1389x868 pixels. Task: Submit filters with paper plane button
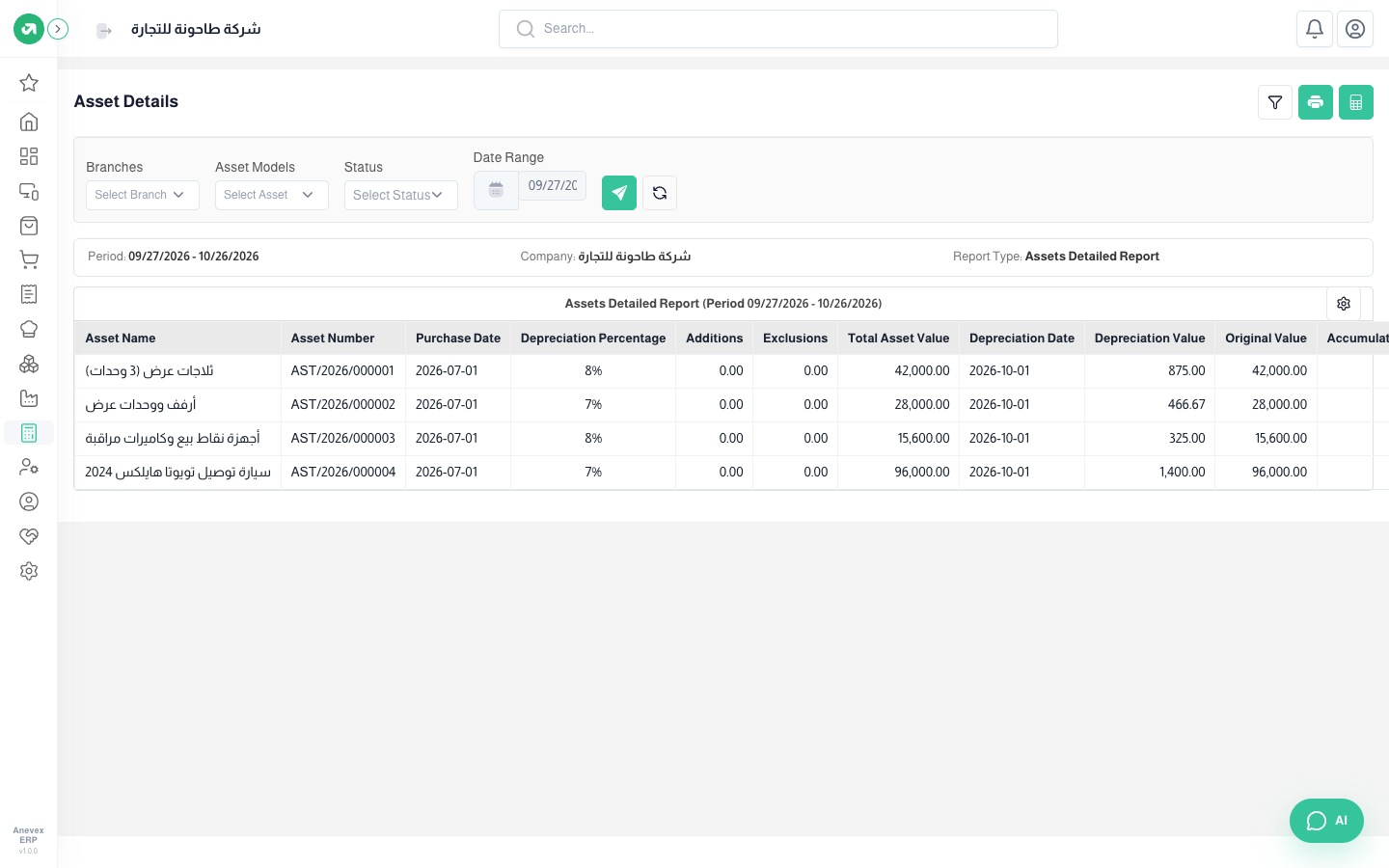(619, 193)
